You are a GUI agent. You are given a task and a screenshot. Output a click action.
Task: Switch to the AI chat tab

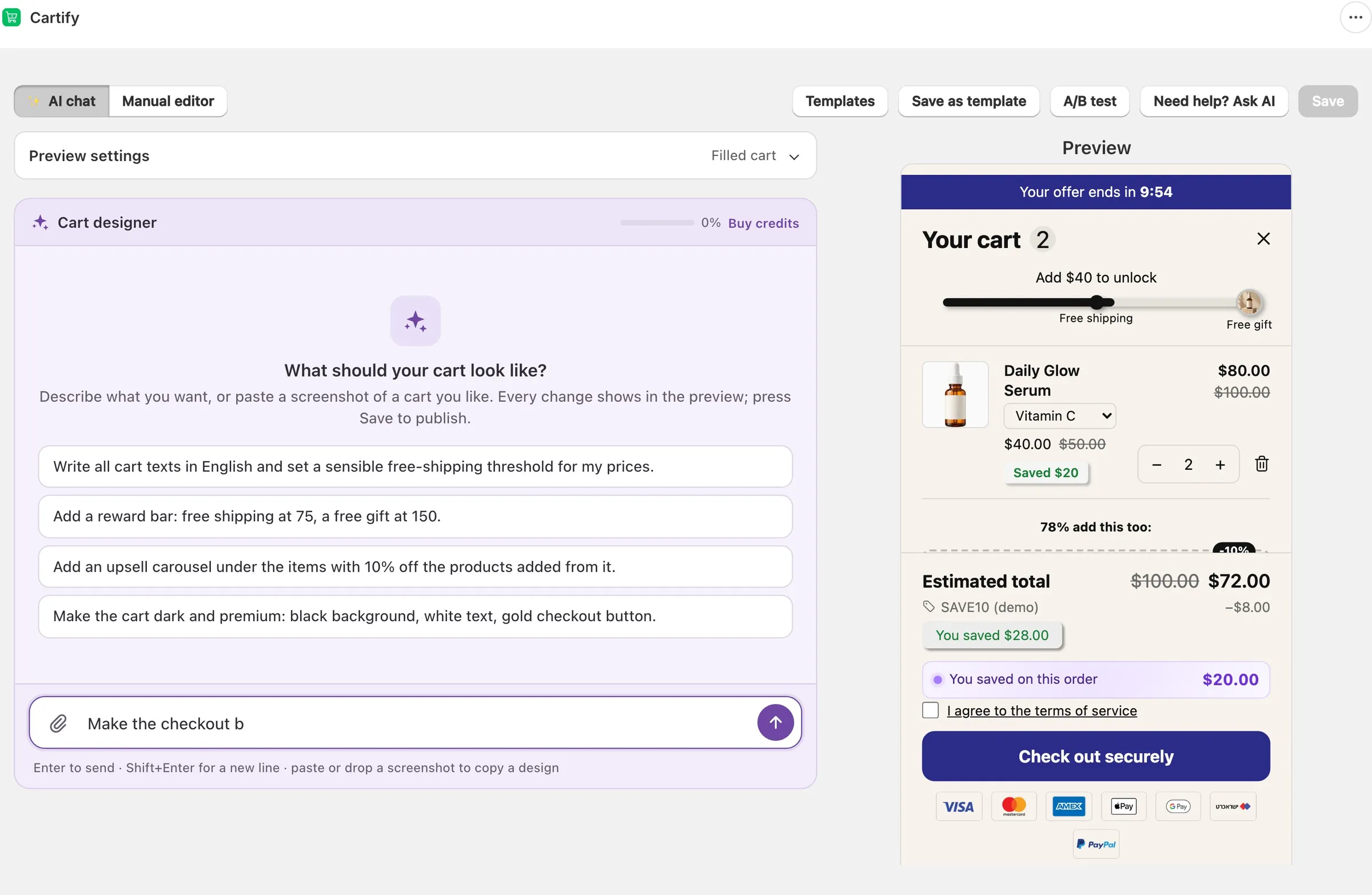pos(62,101)
